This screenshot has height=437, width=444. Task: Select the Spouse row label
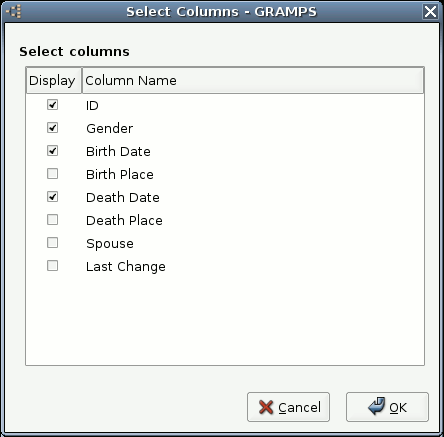[110, 244]
